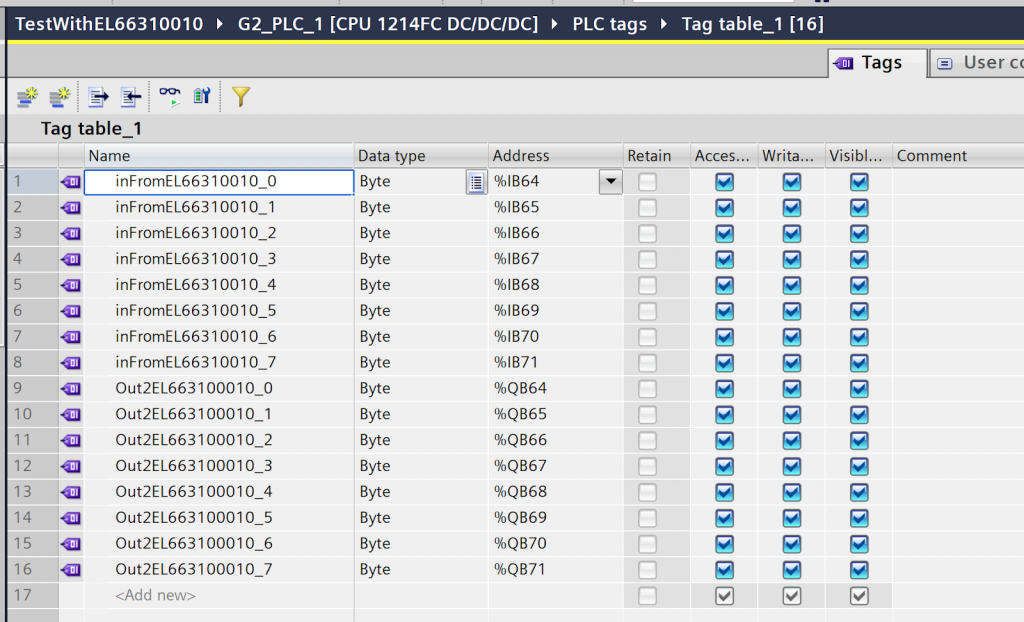Screen dimensions: 1024x622
Task: Click the Export tags icon
Action: pyautogui.click(x=98, y=96)
